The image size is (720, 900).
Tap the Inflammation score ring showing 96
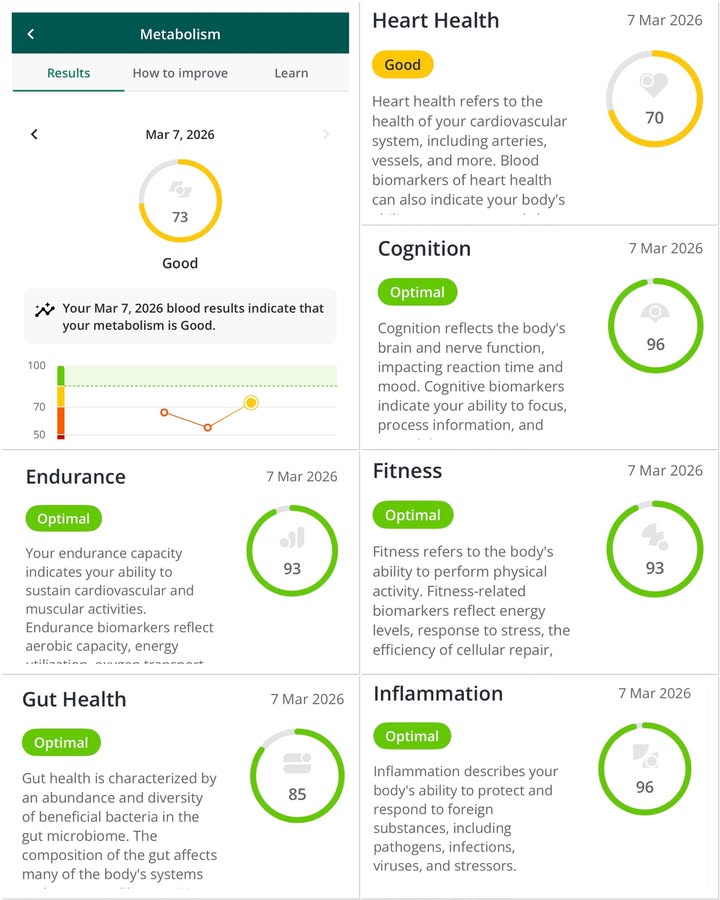tap(644, 769)
